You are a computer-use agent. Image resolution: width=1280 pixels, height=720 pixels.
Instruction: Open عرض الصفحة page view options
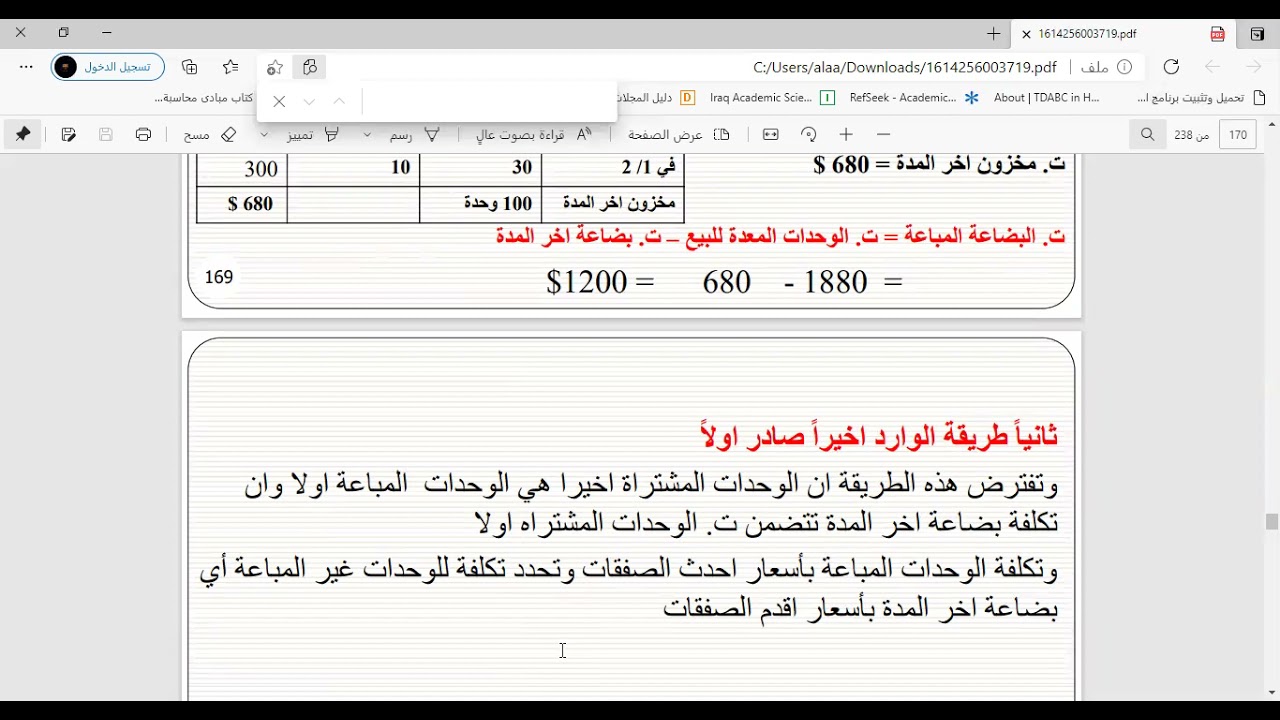click(x=679, y=134)
